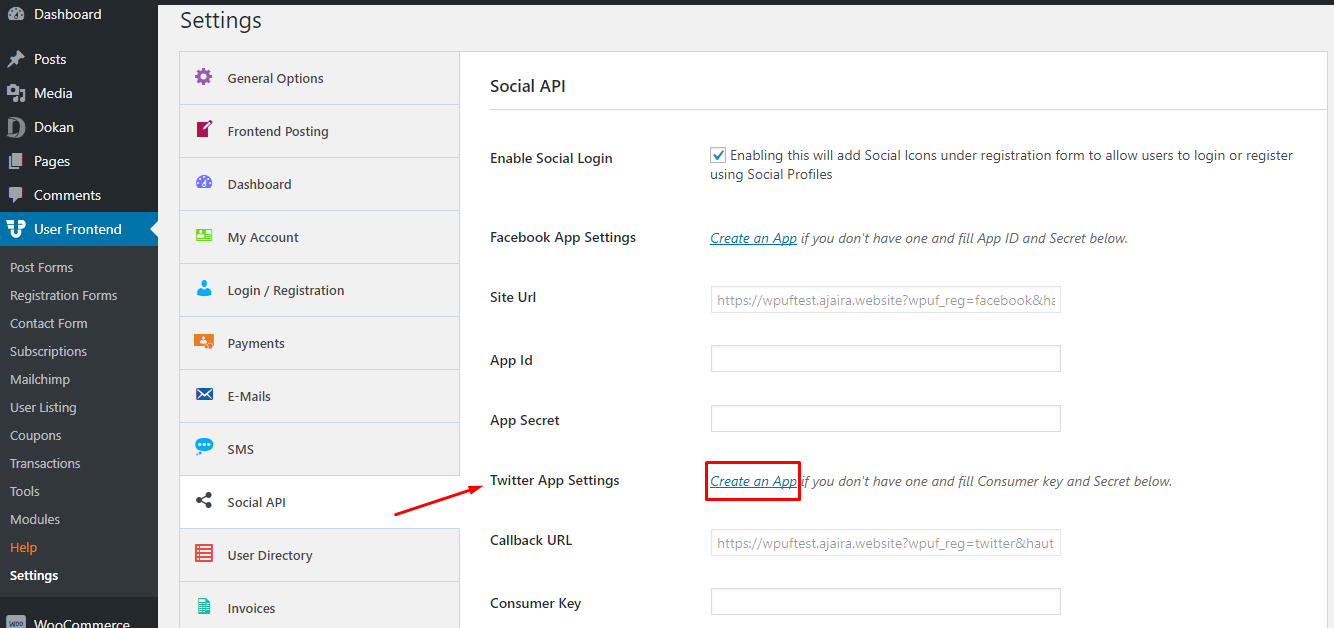Click the General Options gear icon
This screenshot has height=628, width=1334.
pyautogui.click(x=204, y=77)
